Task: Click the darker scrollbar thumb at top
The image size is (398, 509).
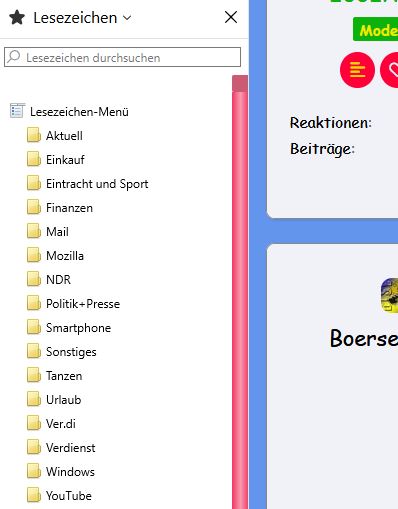Action: coord(240,84)
